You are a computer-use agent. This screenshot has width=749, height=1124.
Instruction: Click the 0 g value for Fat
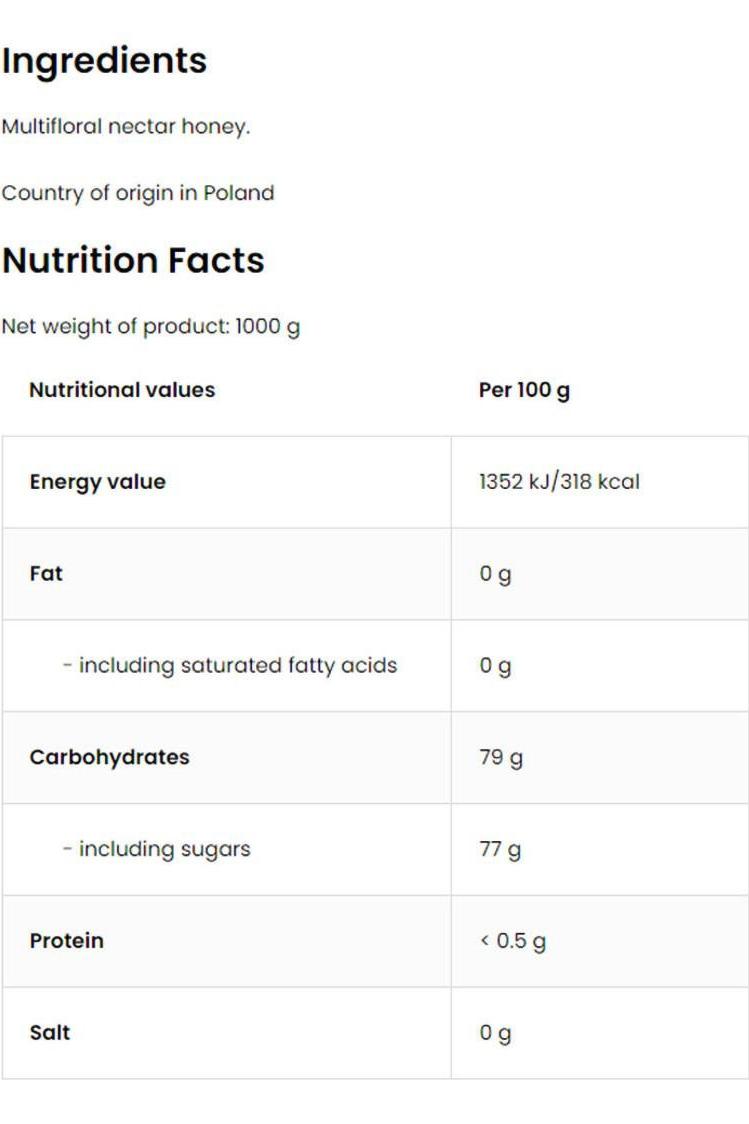pos(495,574)
